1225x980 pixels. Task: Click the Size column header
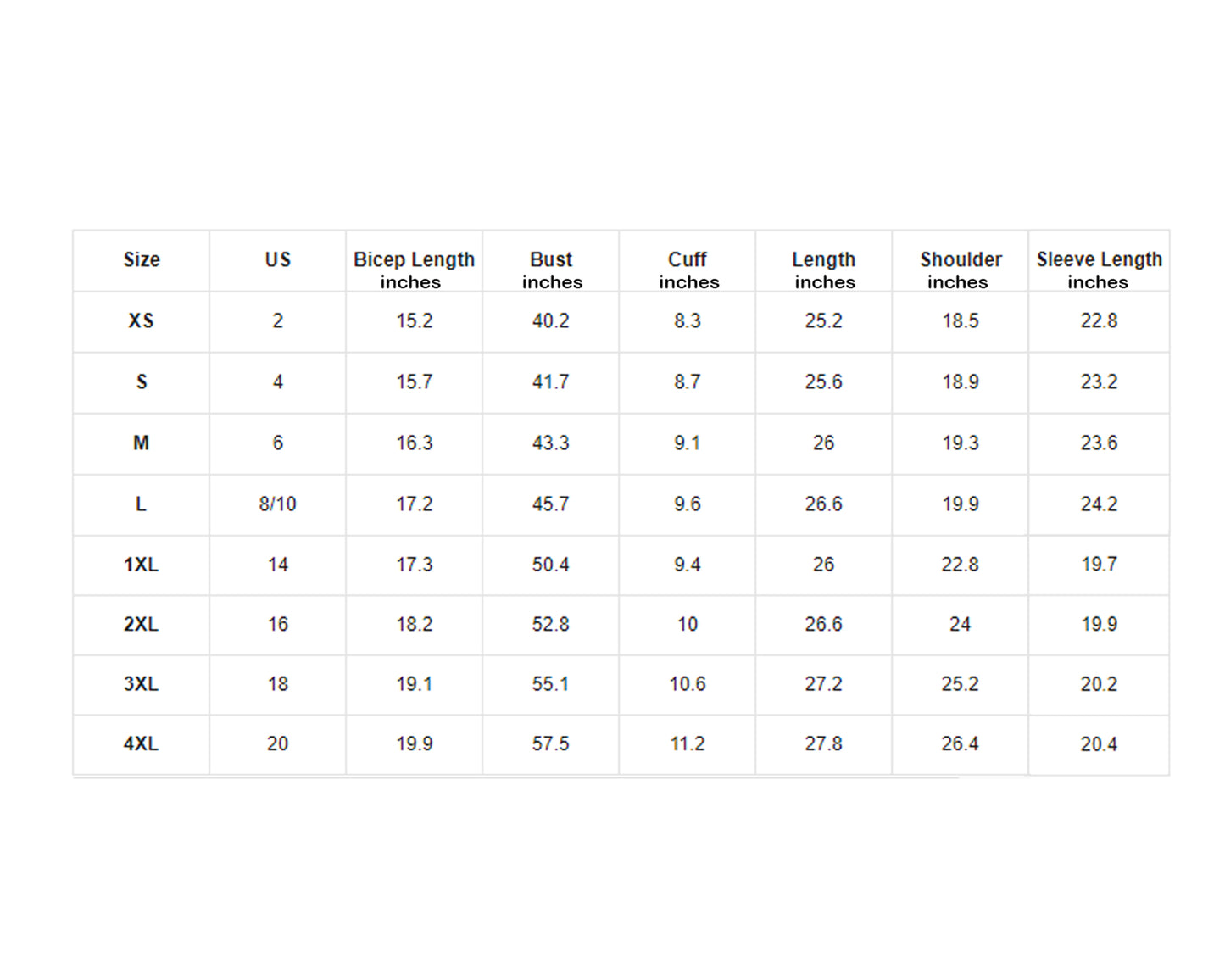142,260
